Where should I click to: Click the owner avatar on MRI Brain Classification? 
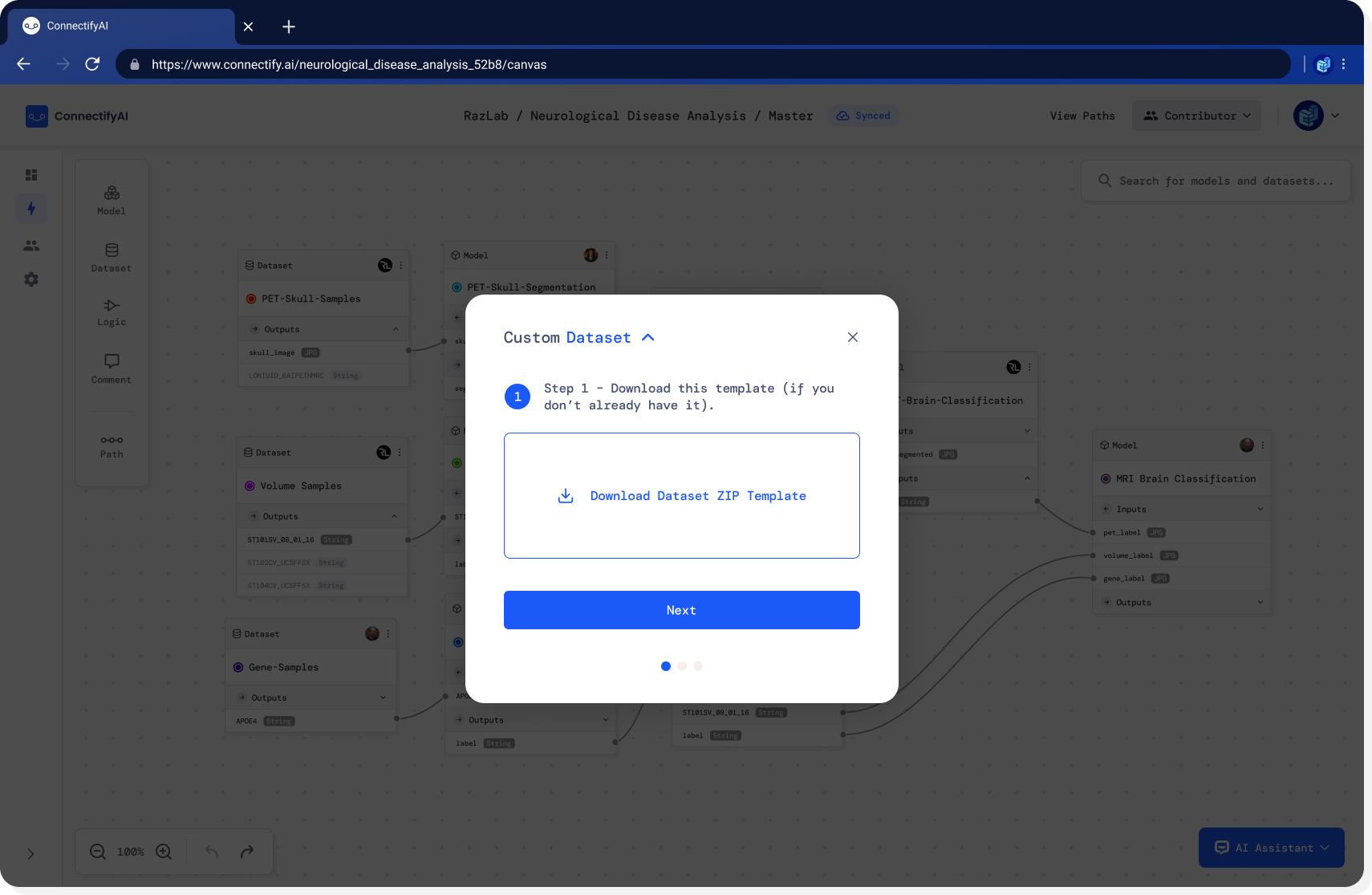coord(1246,445)
